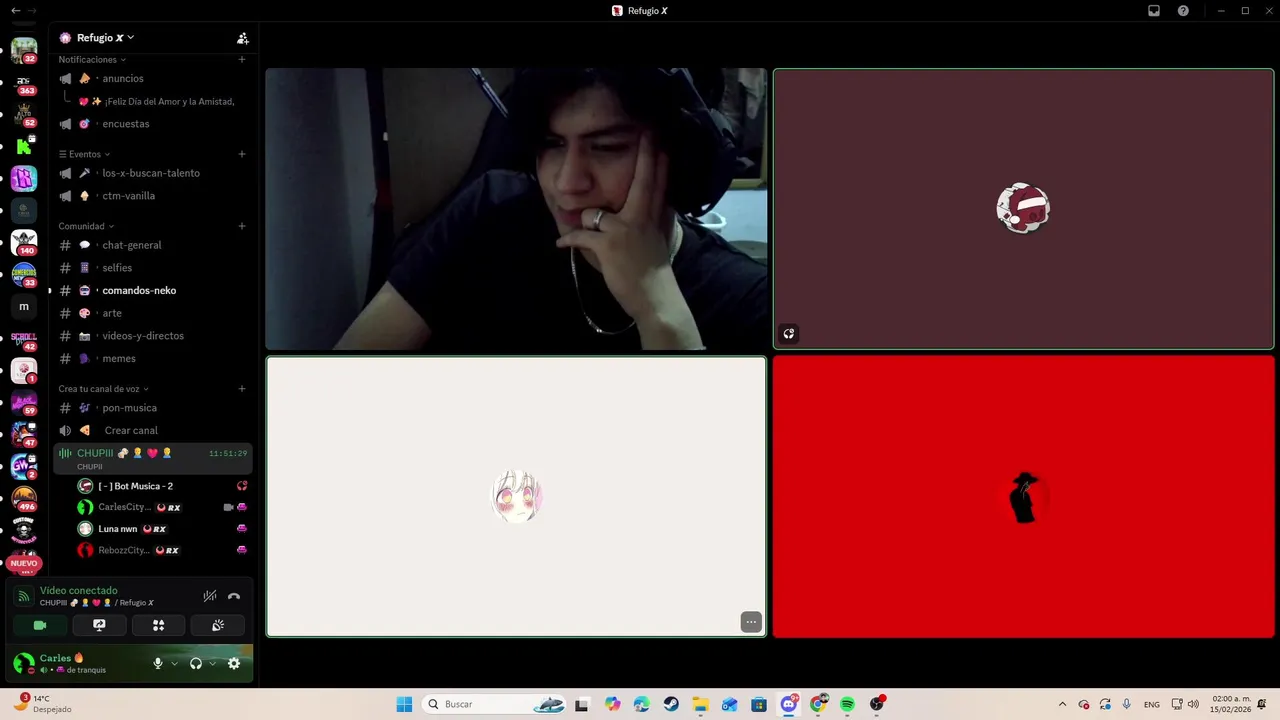
Task: Join the Crear canal voice channel
Action: click(152, 430)
